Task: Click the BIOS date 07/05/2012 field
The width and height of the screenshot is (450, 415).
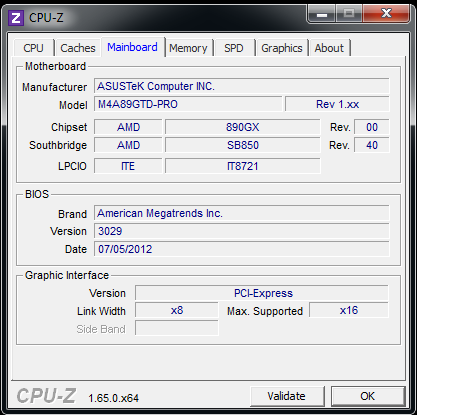Action: [x=241, y=249]
